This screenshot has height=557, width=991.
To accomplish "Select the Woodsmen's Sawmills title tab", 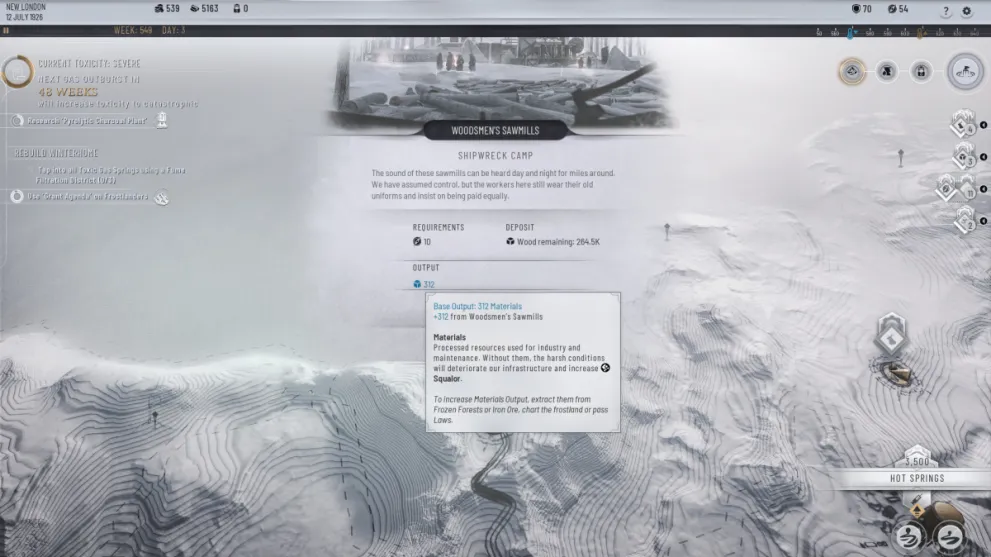I will point(495,131).
